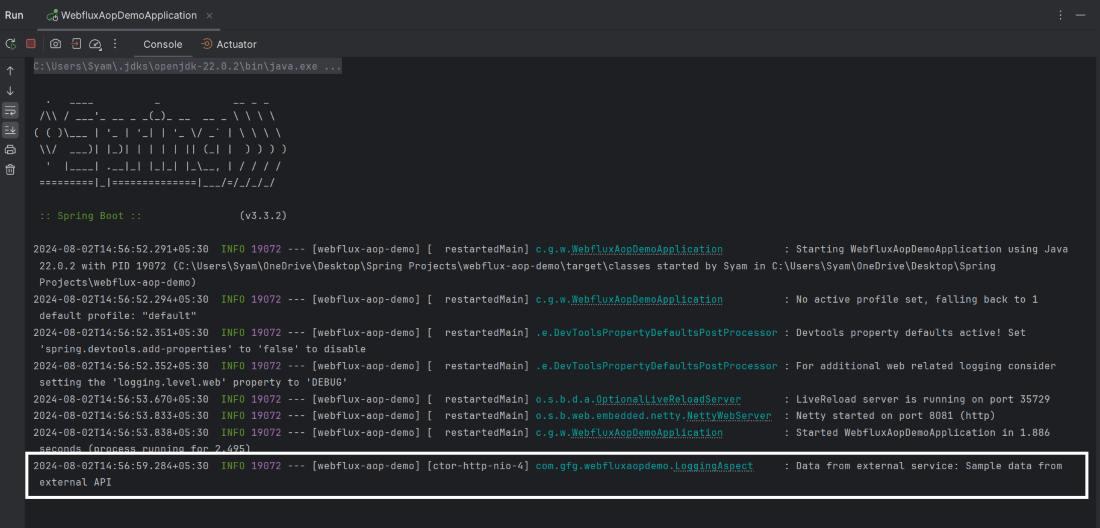Open more options beside profiler icon
The height and width of the screenshot is (528, 1100).
[115, 44]
